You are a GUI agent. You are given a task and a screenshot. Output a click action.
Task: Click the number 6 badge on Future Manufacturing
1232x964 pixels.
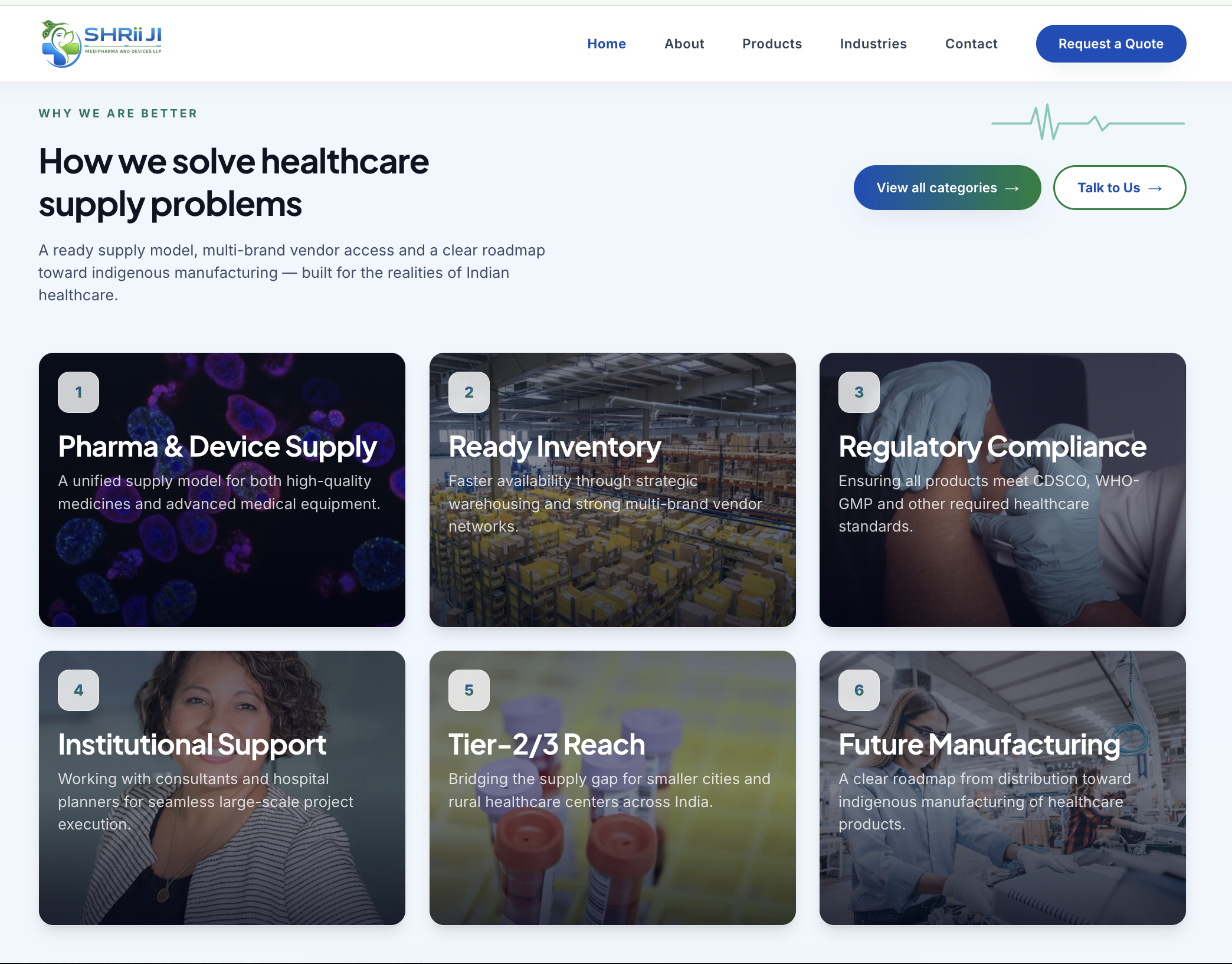coord(859,690)
